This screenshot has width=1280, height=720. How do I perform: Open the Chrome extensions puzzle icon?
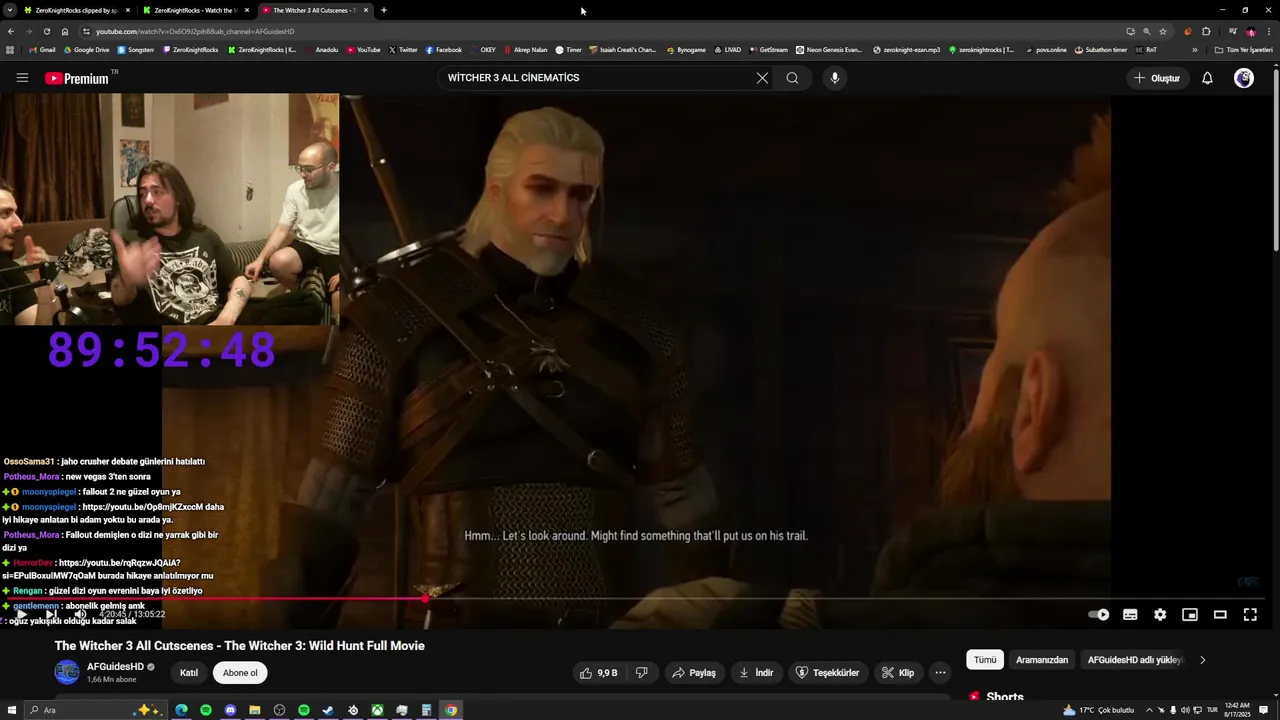click(1206, 31)
